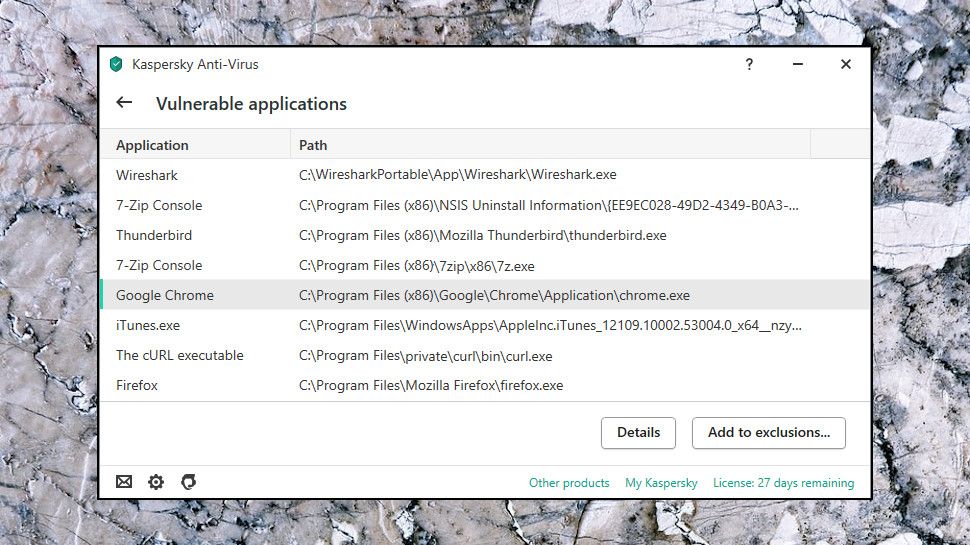Click the chrome.exe path text
The height and width of the screenshot is (545, 970).
tap(494, 296)
